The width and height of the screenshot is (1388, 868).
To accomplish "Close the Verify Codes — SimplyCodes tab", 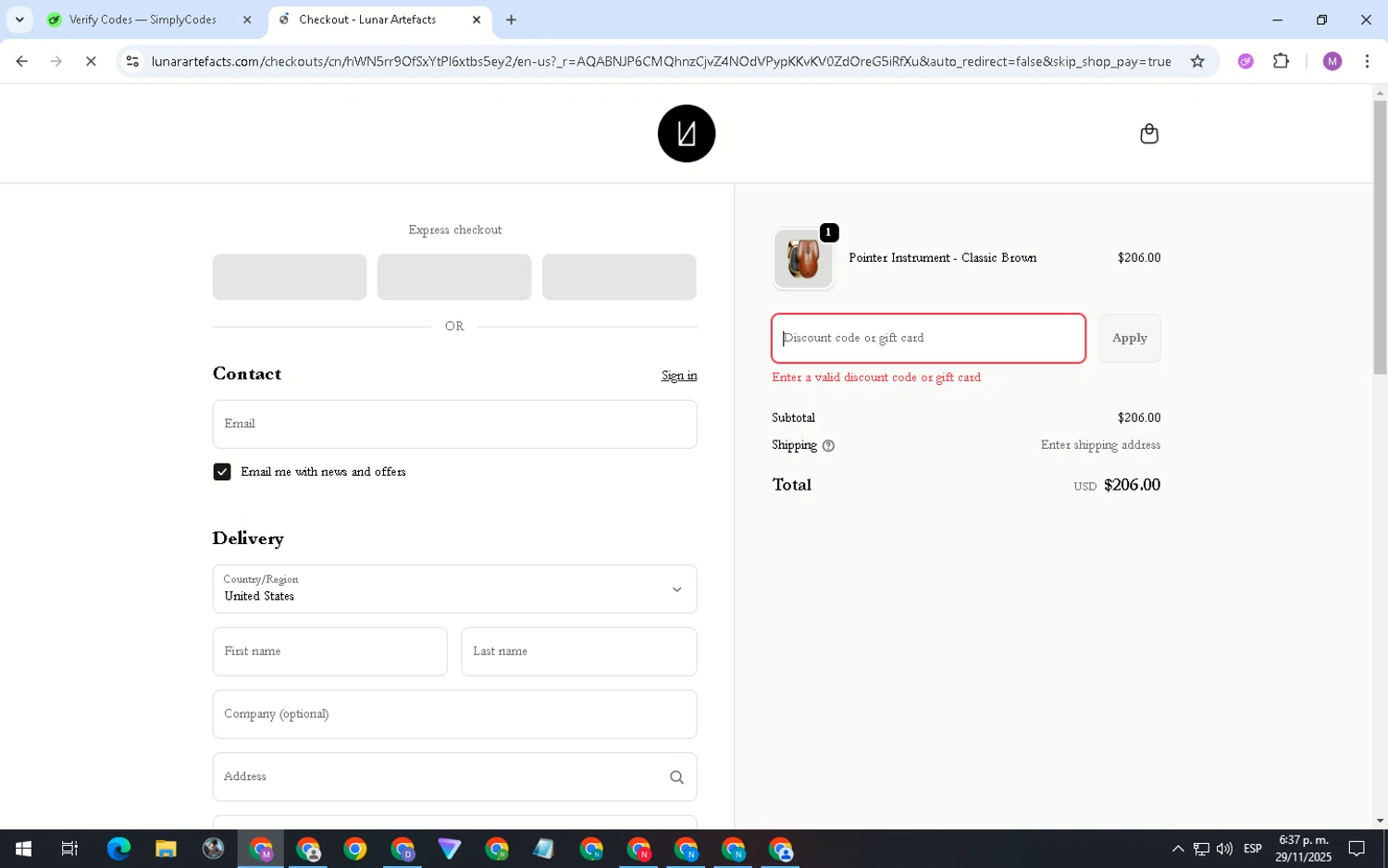I will (x=247, y=19).
